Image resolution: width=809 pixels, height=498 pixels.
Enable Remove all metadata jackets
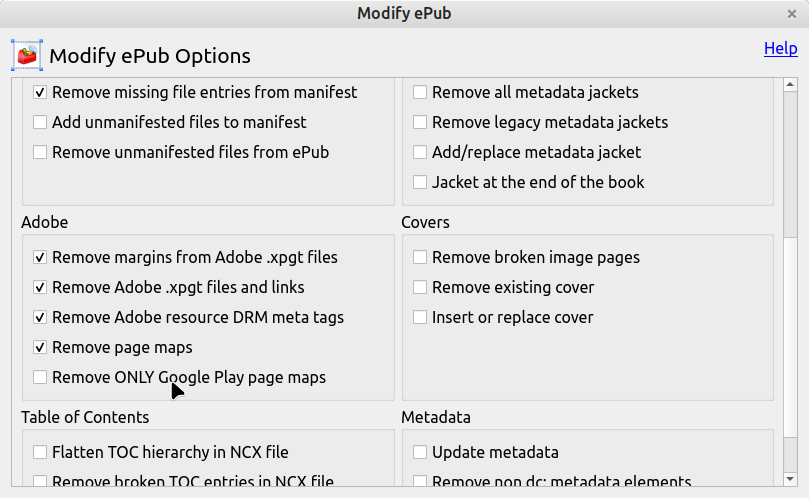[x=420, y=92]
